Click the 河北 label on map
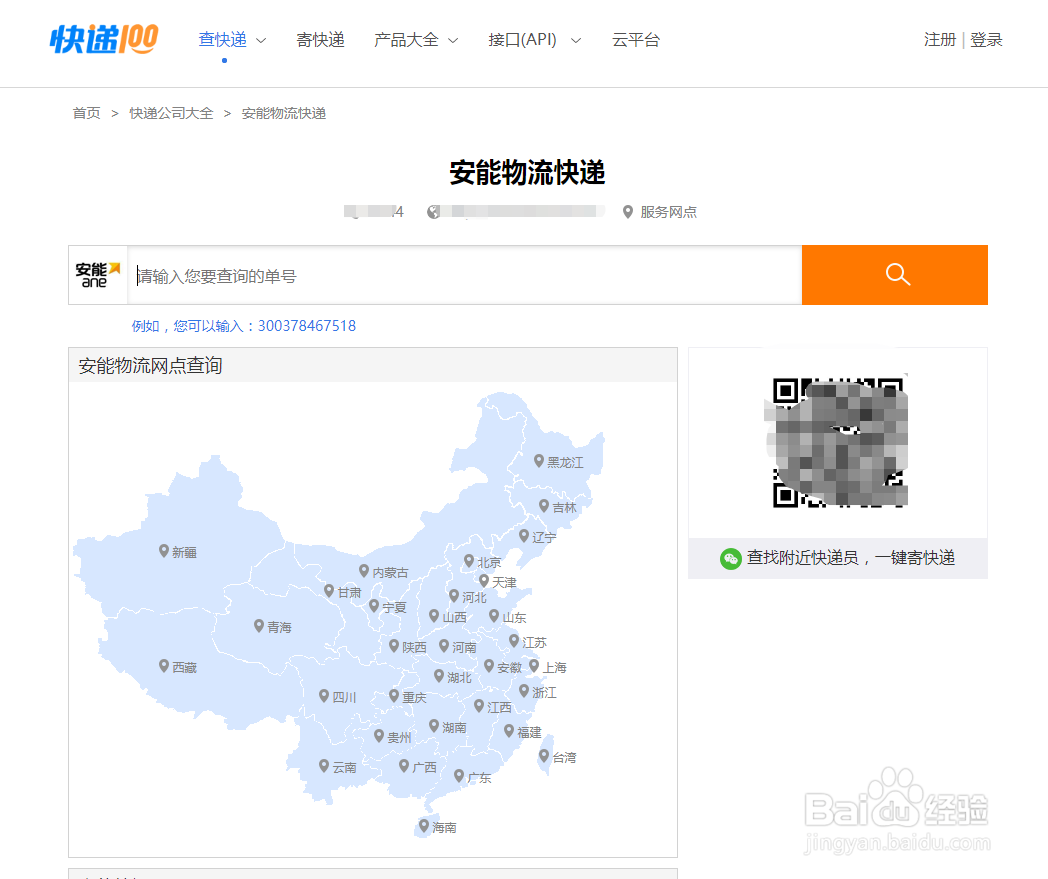The width and height of the screenshot is (1048, 879). click(475, 597)
